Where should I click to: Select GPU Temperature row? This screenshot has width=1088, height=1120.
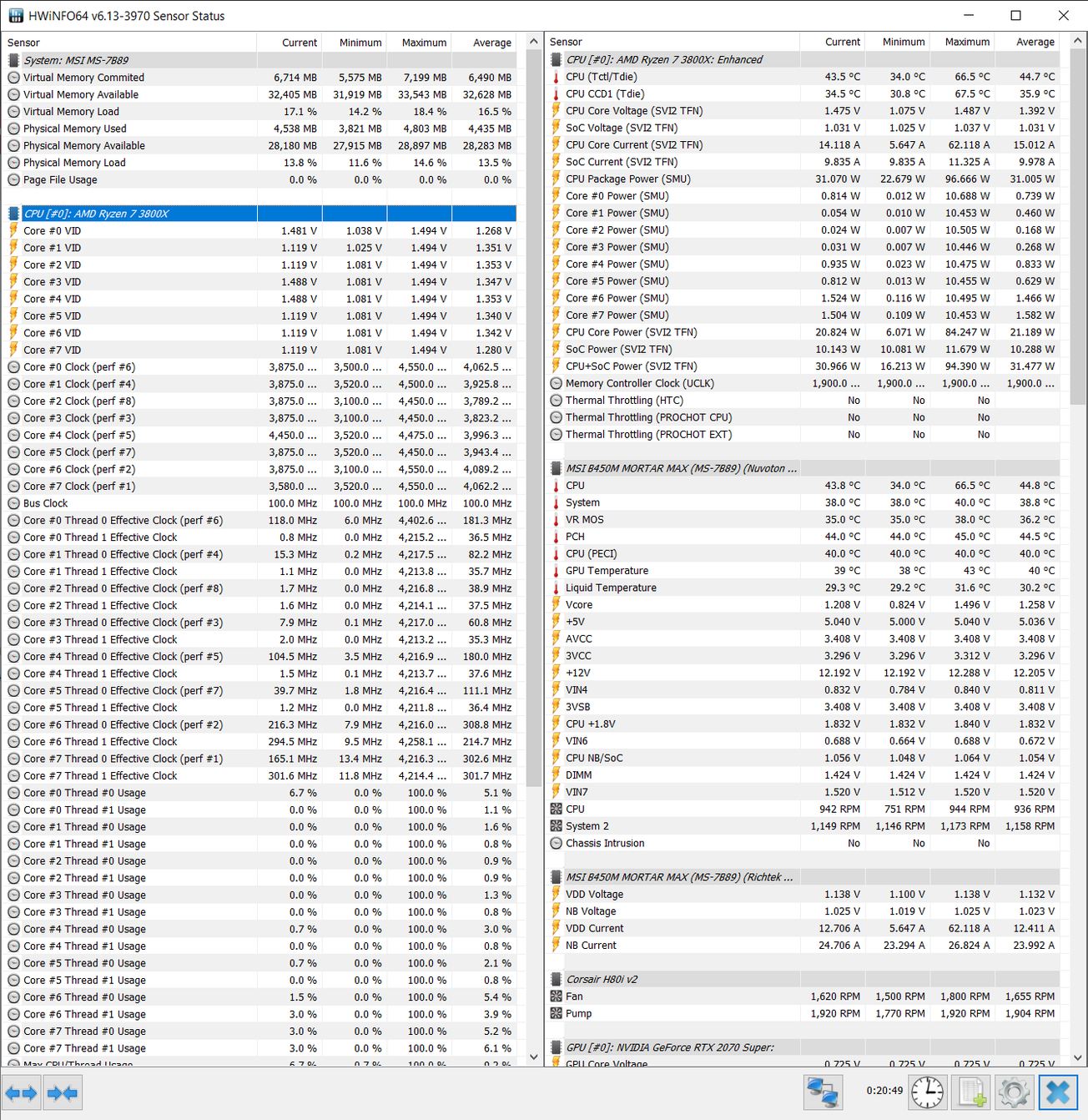pyautogui.click(x=804, y=571)
